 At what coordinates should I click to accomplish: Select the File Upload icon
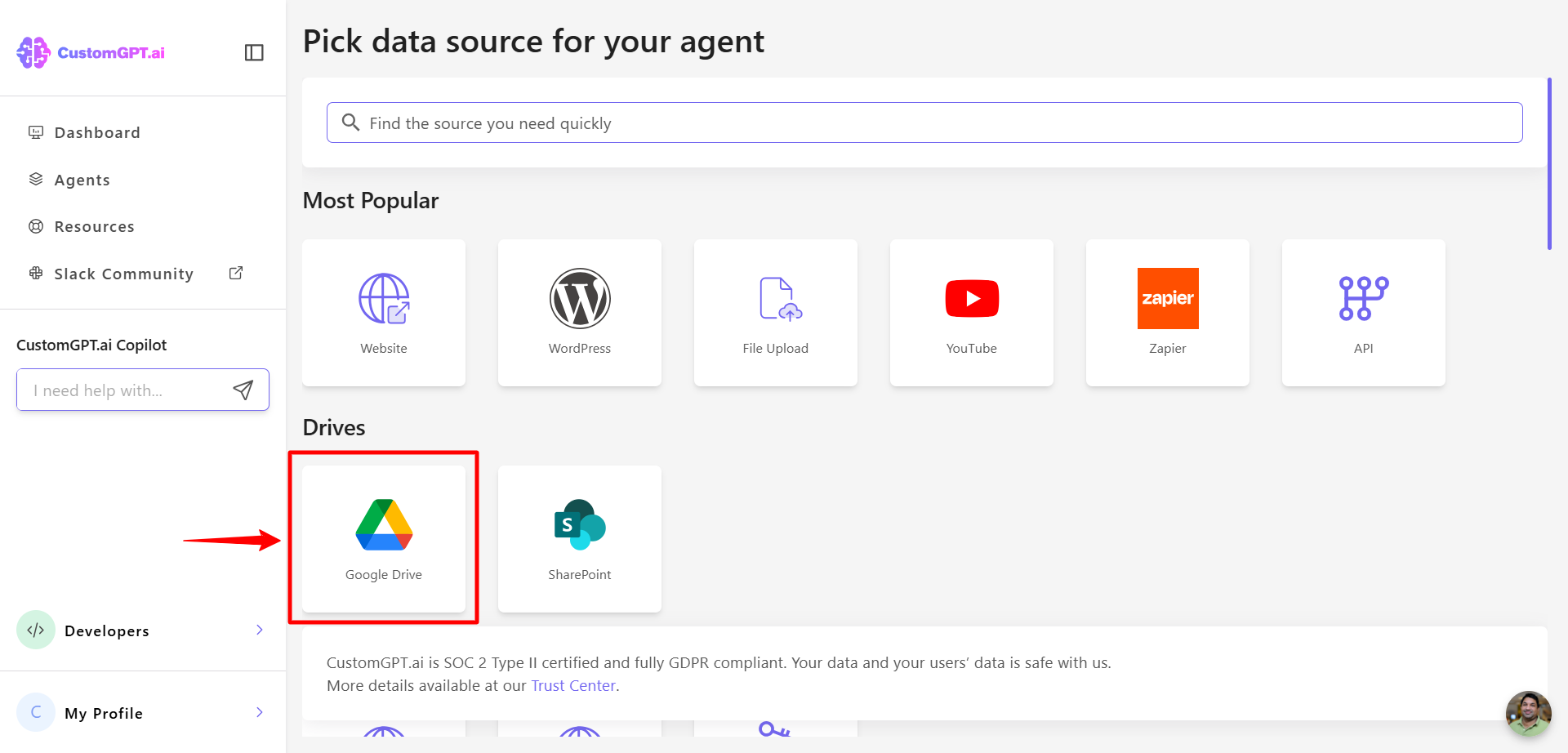pyautogui.click(x=780, y=298)
